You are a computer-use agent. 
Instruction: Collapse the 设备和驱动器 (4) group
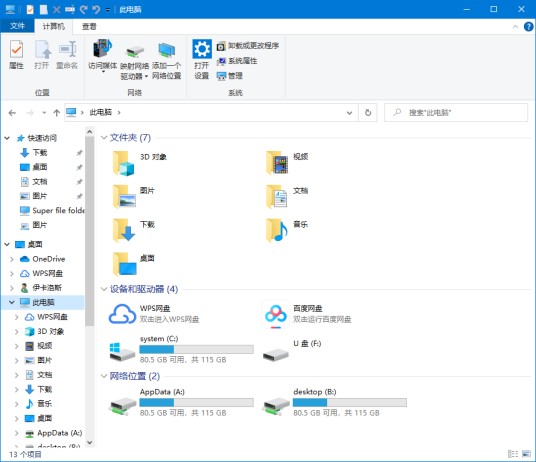coord(104,289)
